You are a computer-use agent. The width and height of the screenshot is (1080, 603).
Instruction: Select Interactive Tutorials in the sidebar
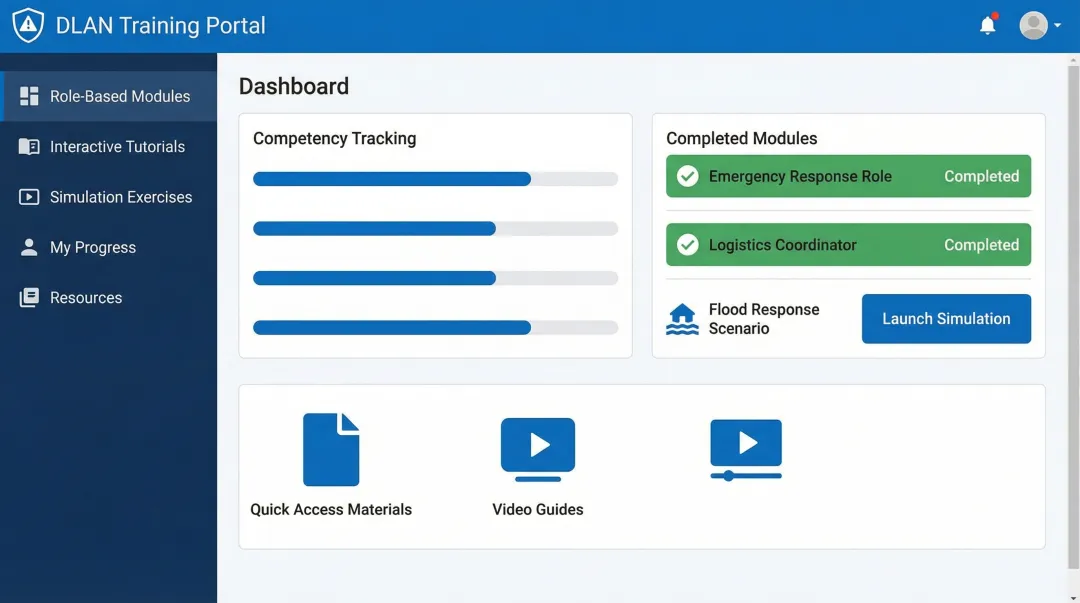point(117,147)
